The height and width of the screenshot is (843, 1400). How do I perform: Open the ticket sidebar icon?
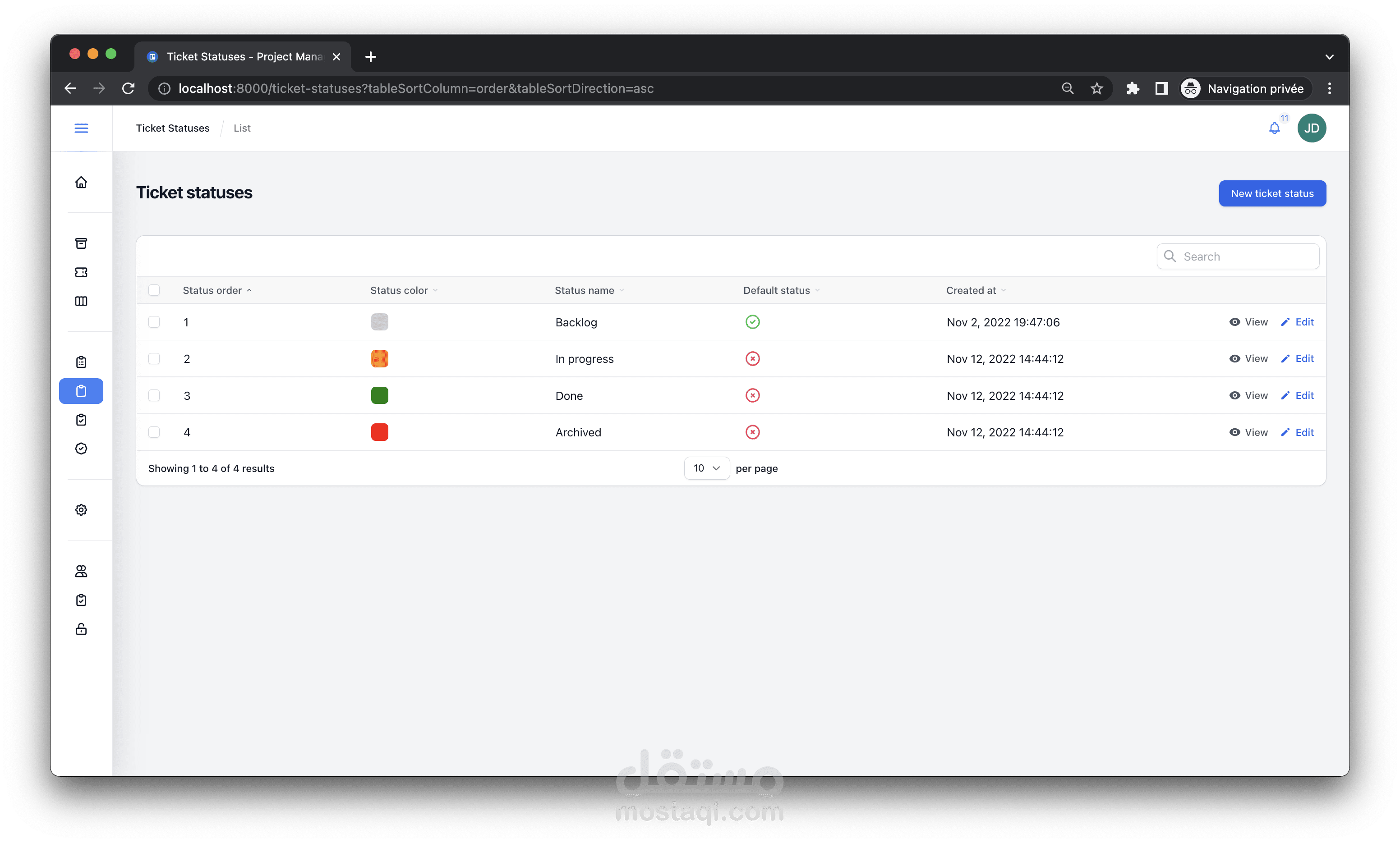coord(81,272)
